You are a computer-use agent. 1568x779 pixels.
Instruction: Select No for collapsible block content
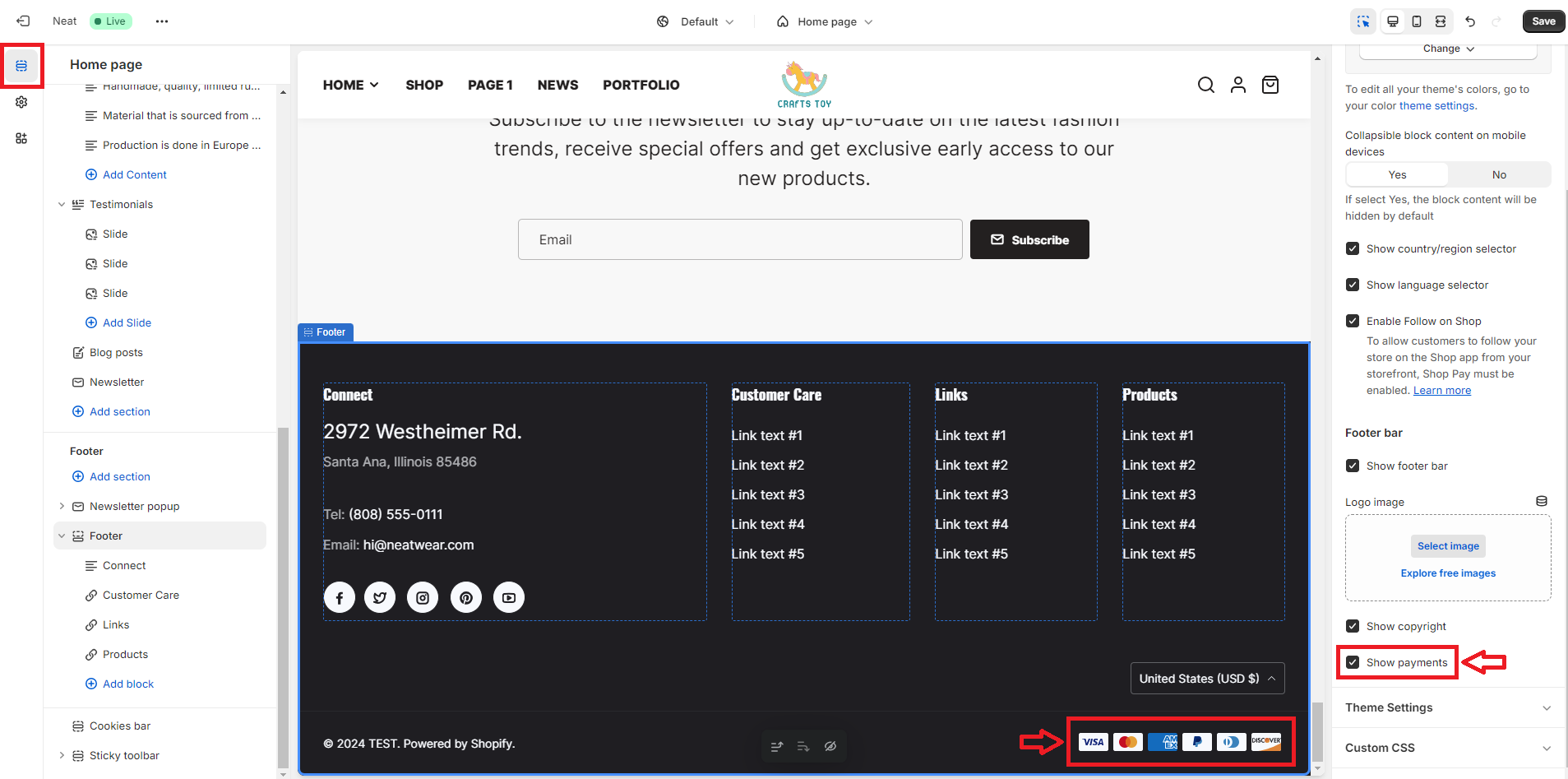pos(1499,174)
